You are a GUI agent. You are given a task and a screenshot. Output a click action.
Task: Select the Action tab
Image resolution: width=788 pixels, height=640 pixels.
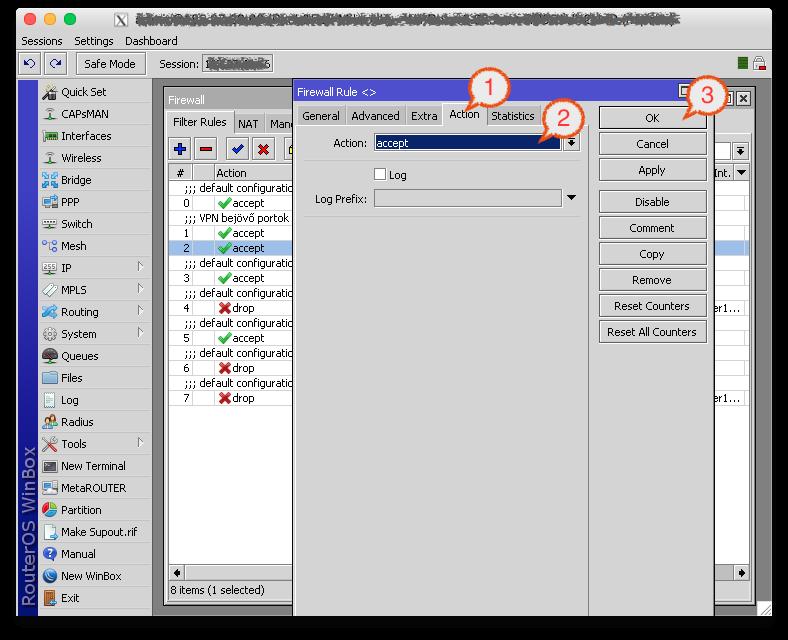464,115
